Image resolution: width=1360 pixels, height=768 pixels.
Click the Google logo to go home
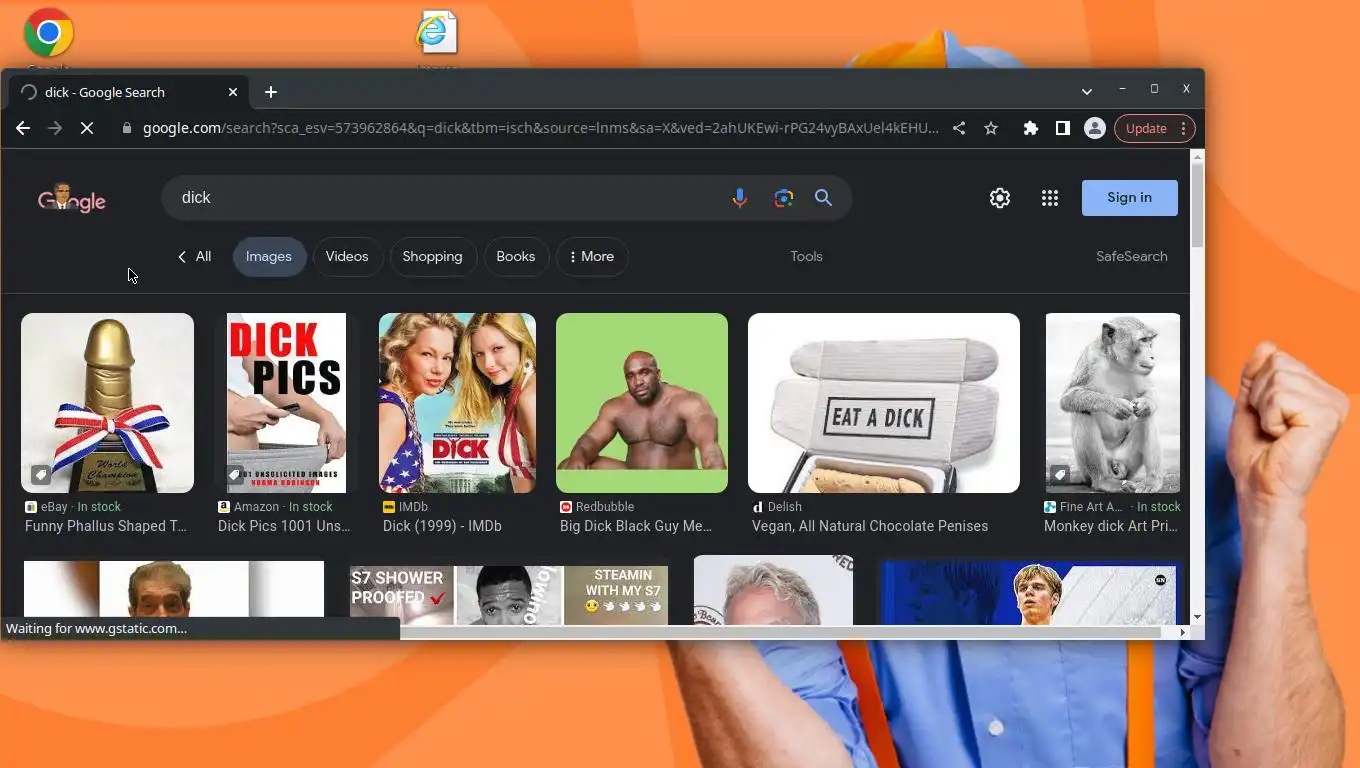[x=72, y=199]
